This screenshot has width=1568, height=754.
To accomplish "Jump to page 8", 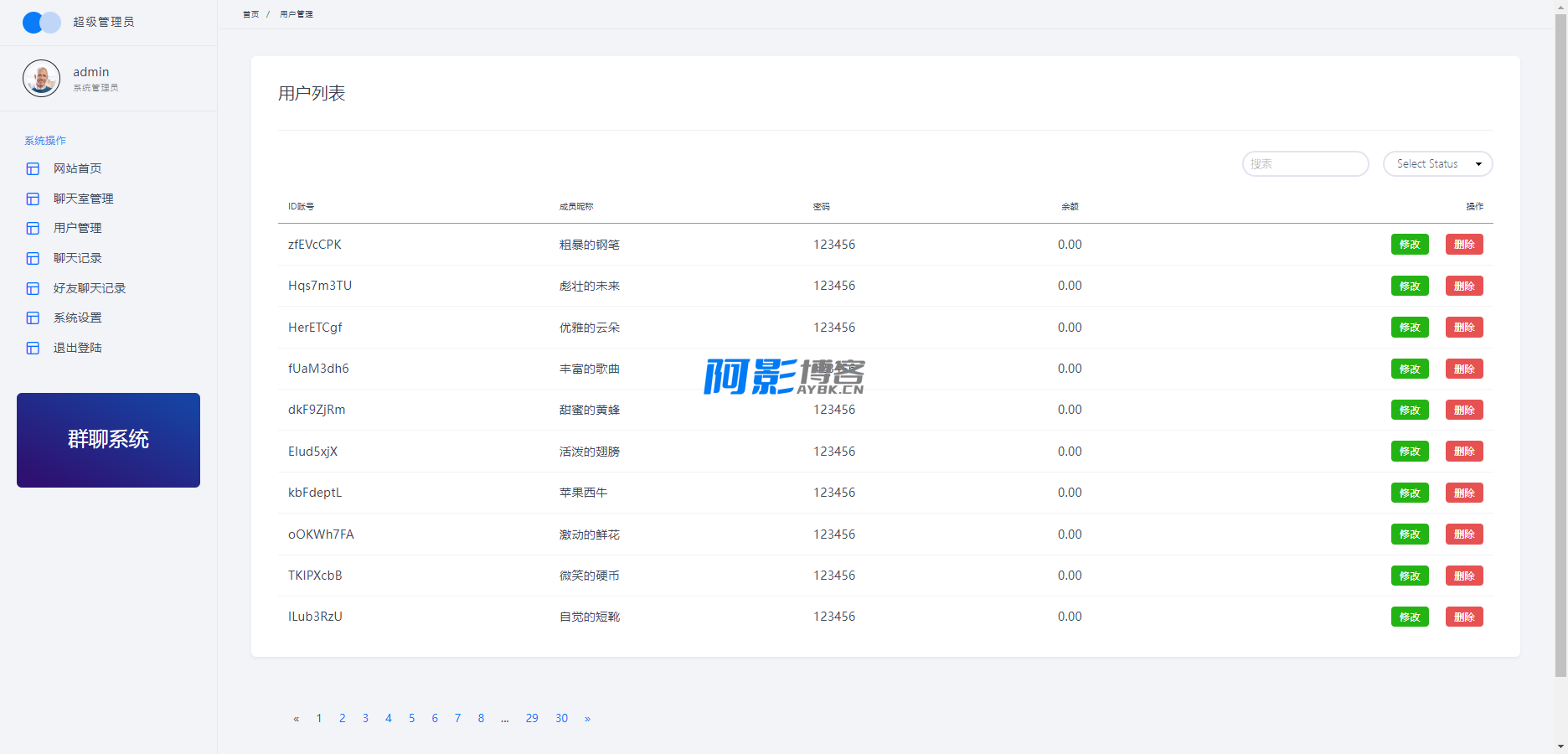I will 481,719.
